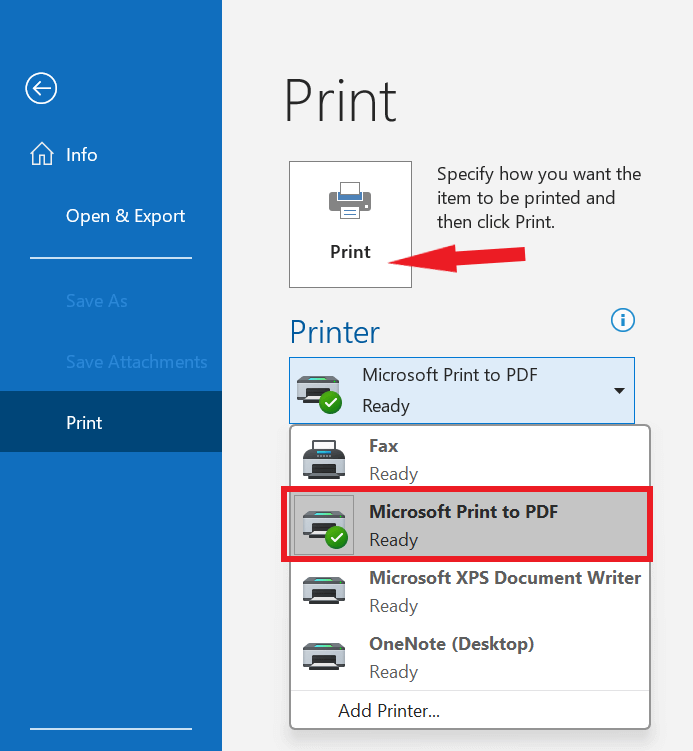Click Add Printer... at list bottom
693x751 pixels.
click(x=389, y=711)
